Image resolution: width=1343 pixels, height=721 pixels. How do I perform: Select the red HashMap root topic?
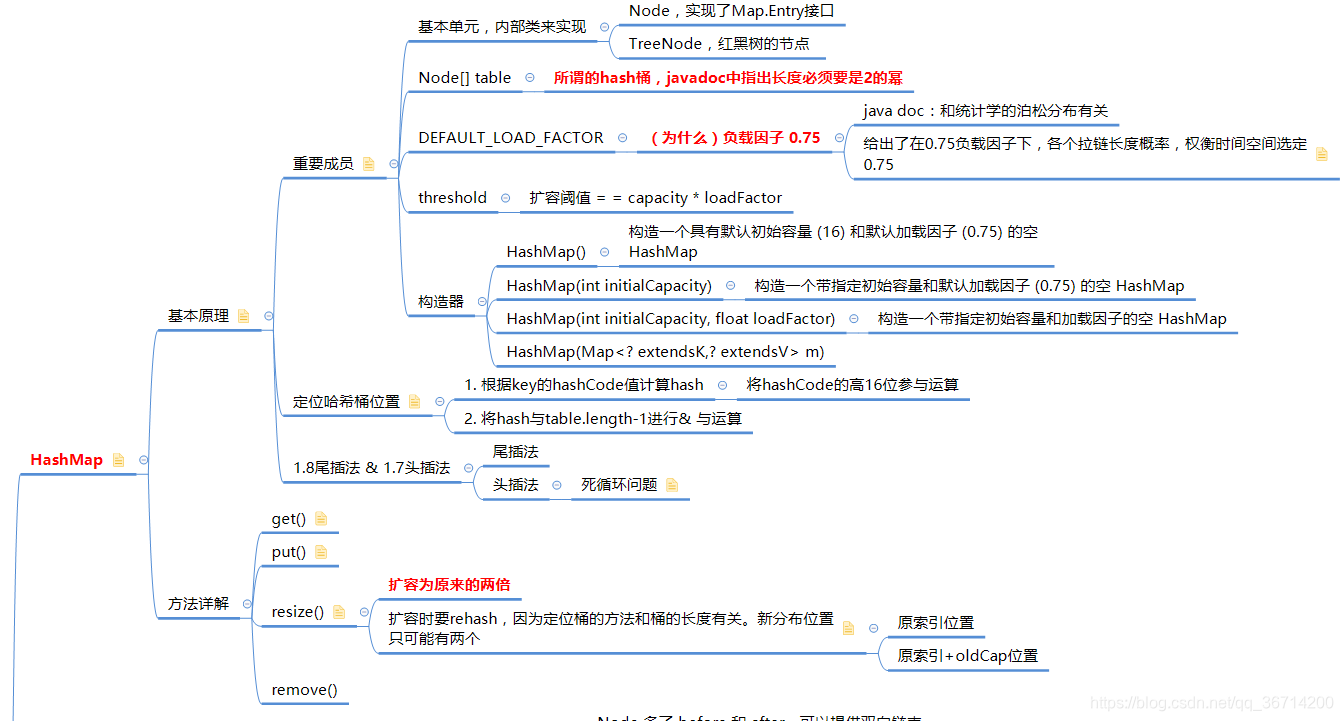[x=67, y=460]
